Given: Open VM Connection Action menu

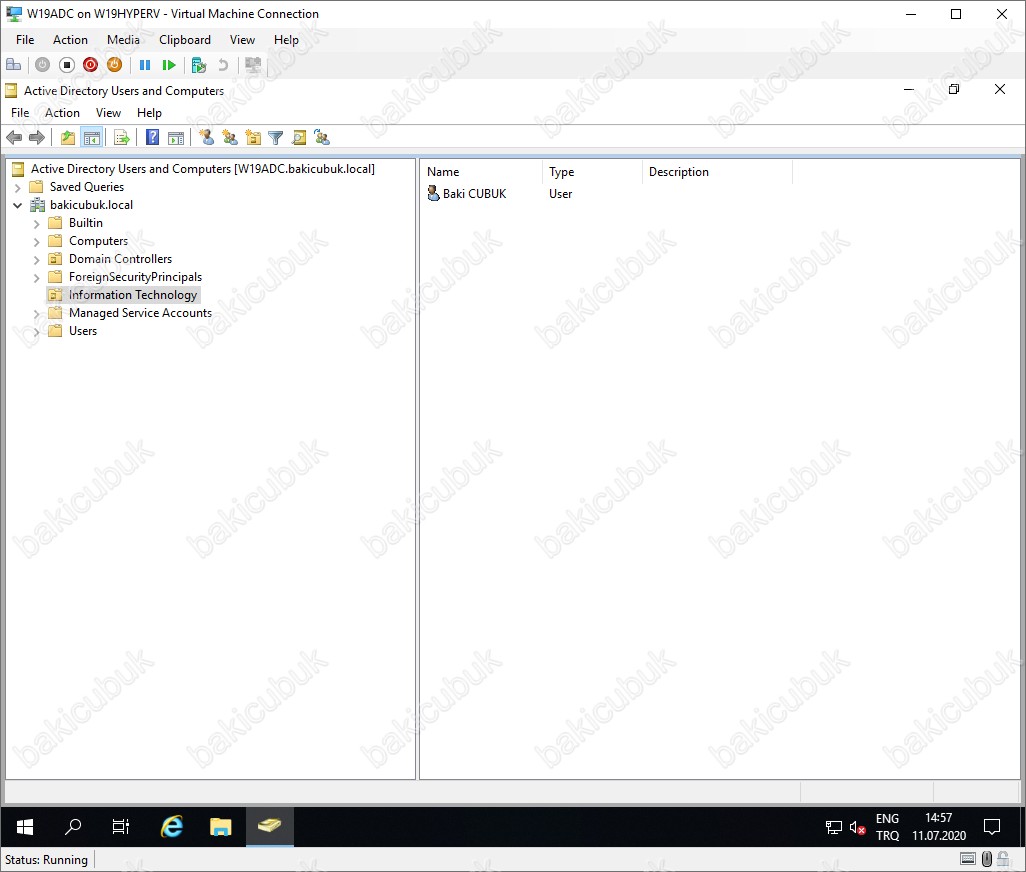Looking at the screenshot, I should click(x=70, y=40).
